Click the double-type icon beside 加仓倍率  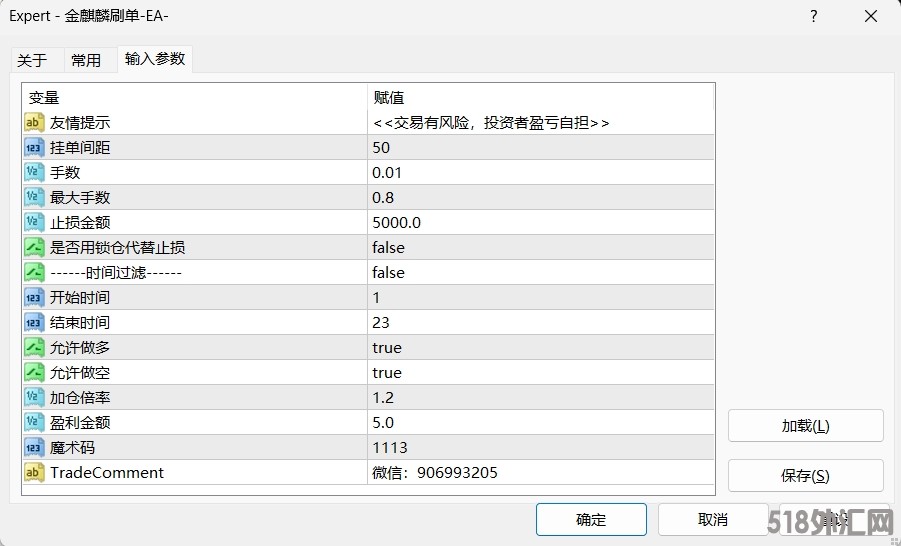(34, 398)
